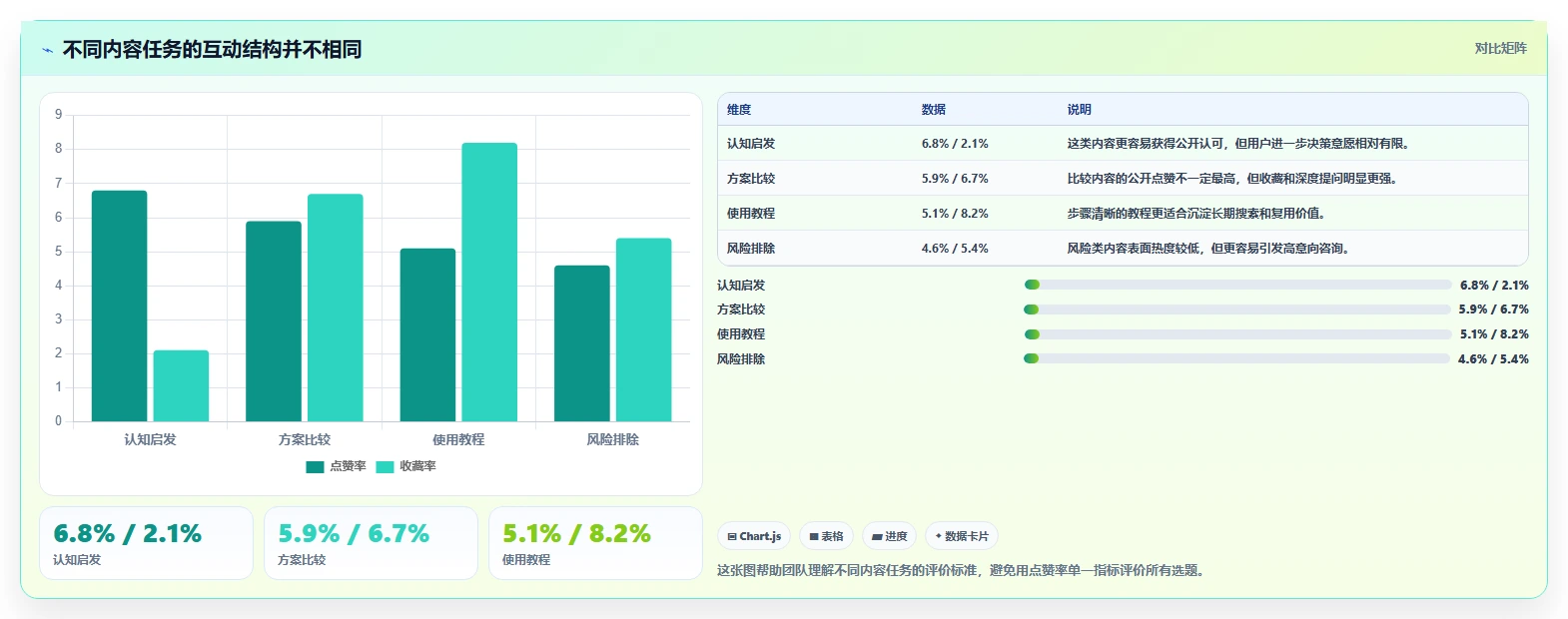Click the 方案比较 progress bar track
Viewport: 1568px width, 619px height.
[x=1236, y=309]
